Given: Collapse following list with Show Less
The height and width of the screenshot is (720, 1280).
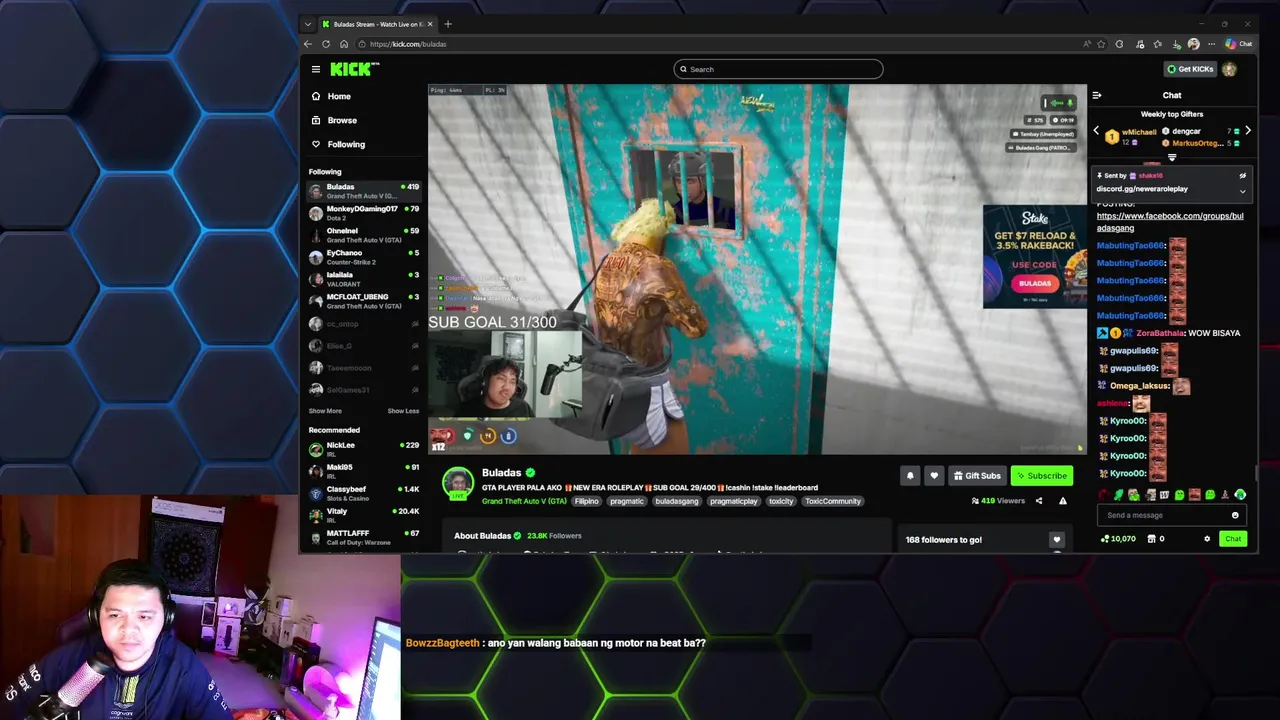Looking at the screenshot, I should tap(403, 411).
